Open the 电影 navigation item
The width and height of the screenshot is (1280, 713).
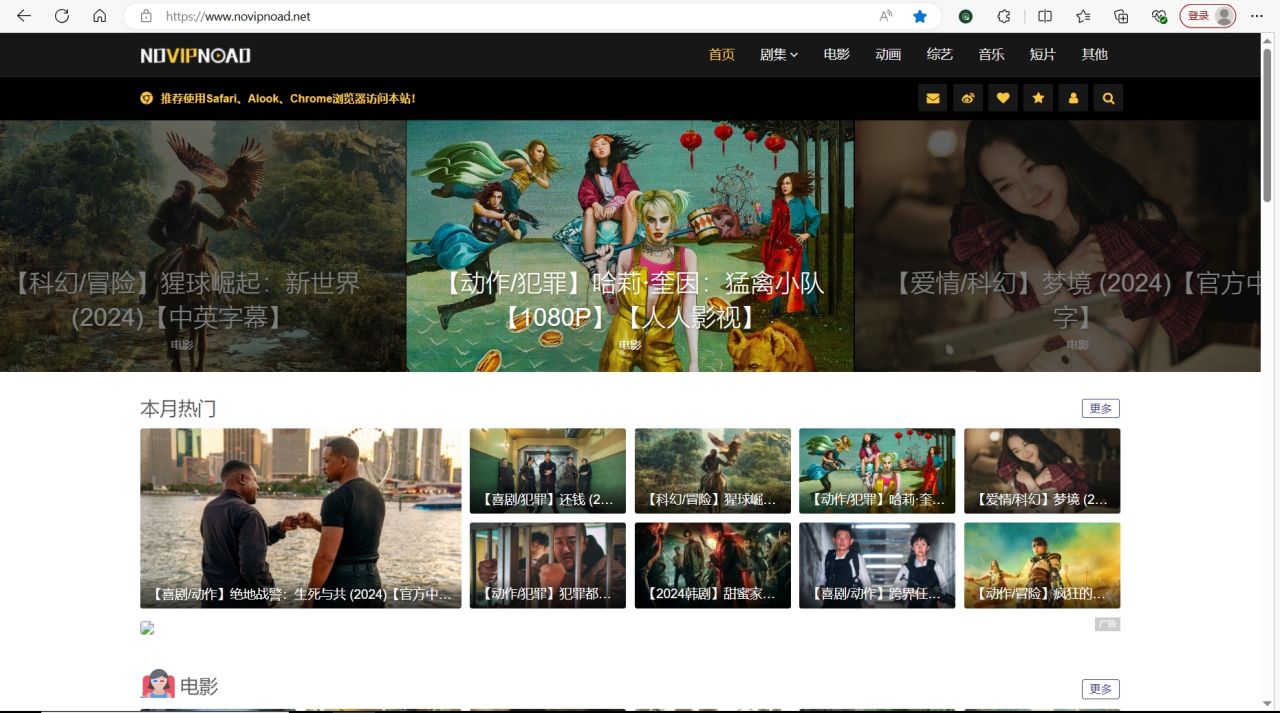tap(837, 55)
